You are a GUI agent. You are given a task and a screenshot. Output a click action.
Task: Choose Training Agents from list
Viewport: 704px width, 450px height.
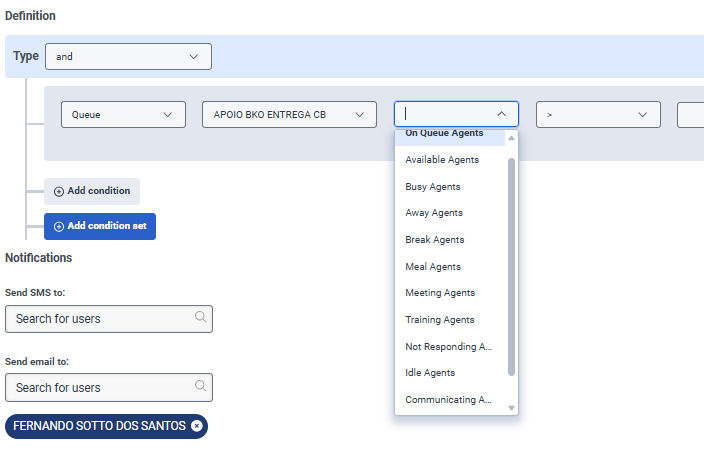tap(440, 320)
